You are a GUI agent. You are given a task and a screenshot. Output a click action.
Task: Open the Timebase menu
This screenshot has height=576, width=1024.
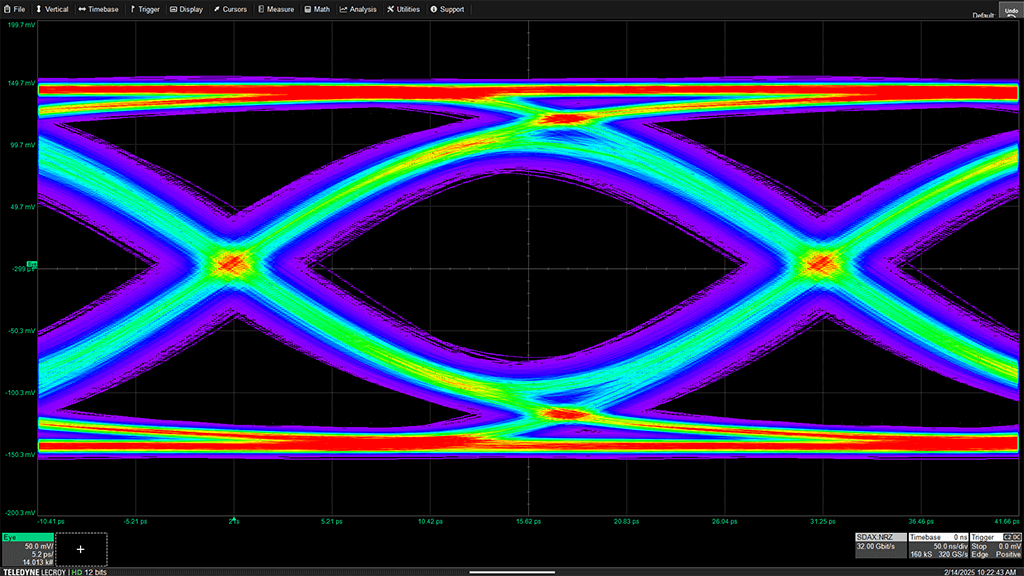coord(98,9)
